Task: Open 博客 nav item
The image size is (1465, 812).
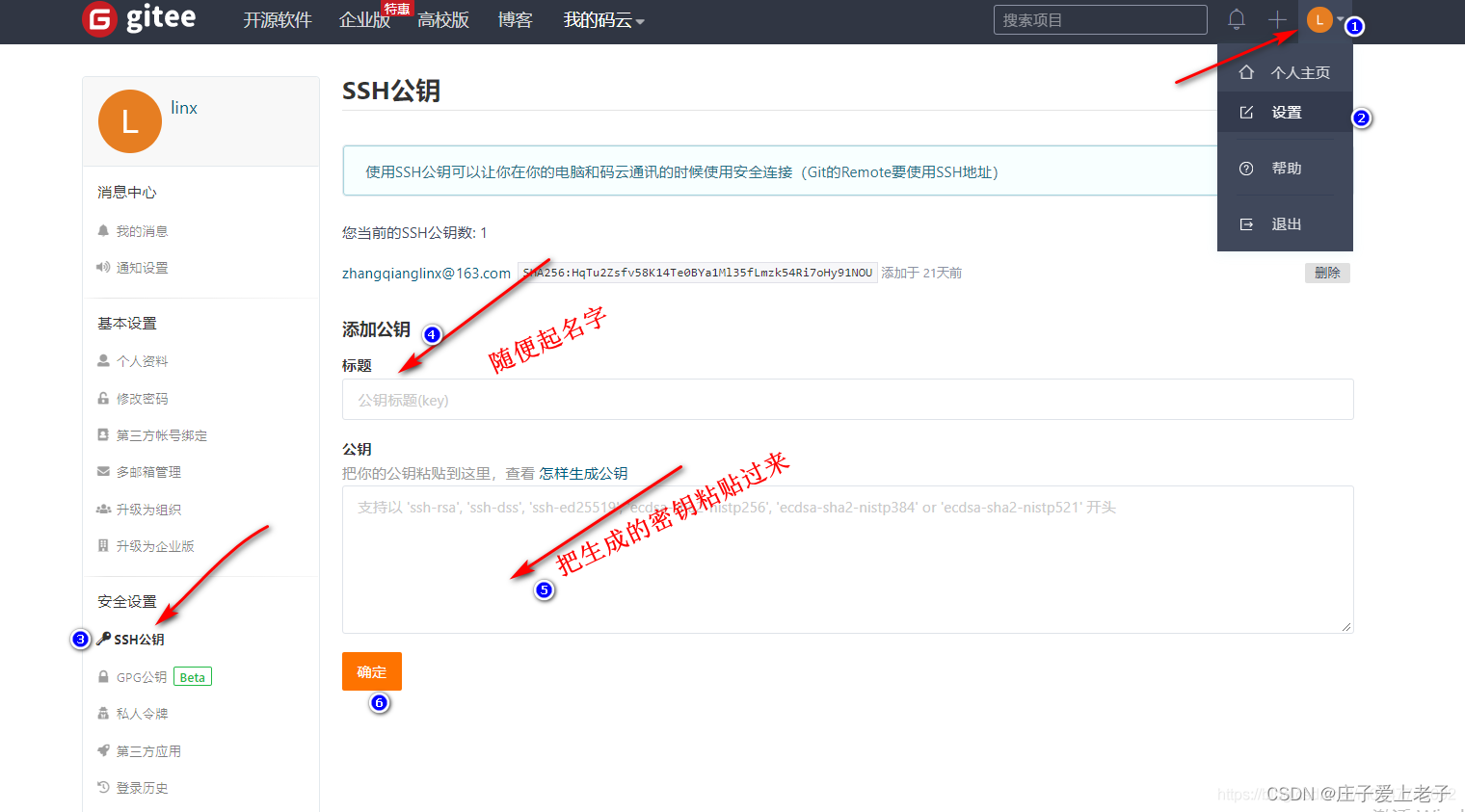Action: 515,20
